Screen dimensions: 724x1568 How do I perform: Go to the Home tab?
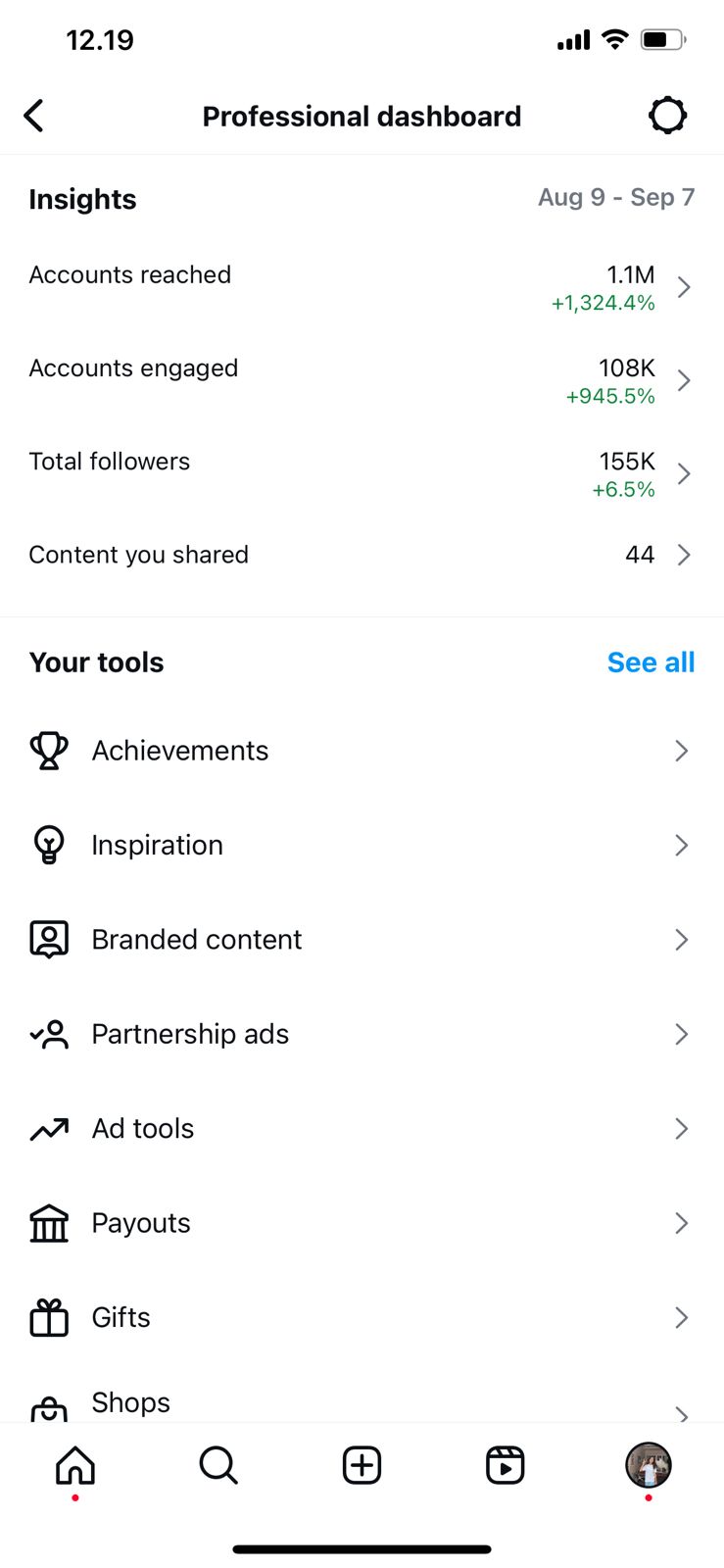click(75, 1465)
